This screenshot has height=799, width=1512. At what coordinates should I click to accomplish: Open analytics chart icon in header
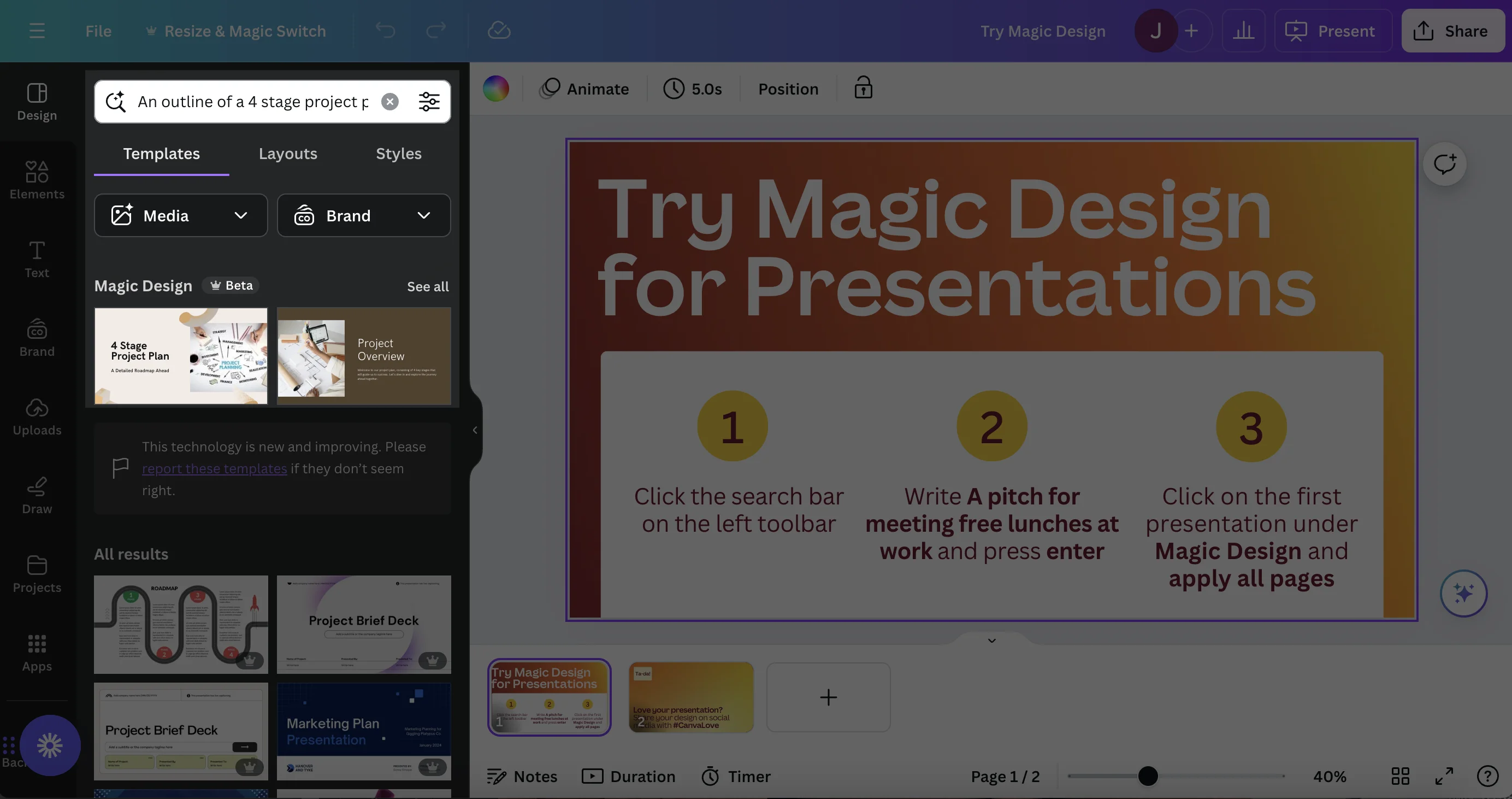pyautogui.click(x=1243, y=31)
